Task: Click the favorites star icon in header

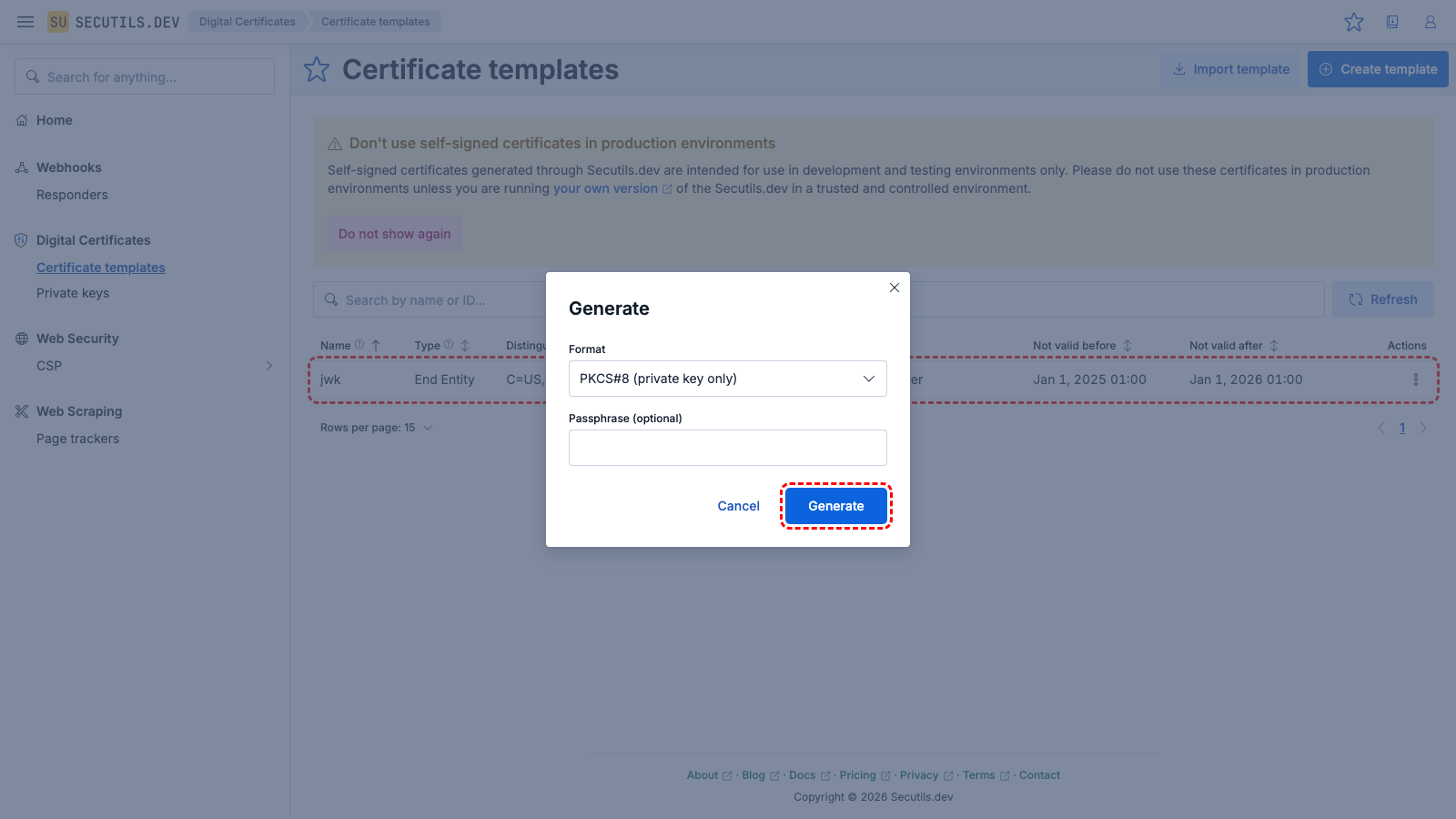Action: (x=1354, y=22)
